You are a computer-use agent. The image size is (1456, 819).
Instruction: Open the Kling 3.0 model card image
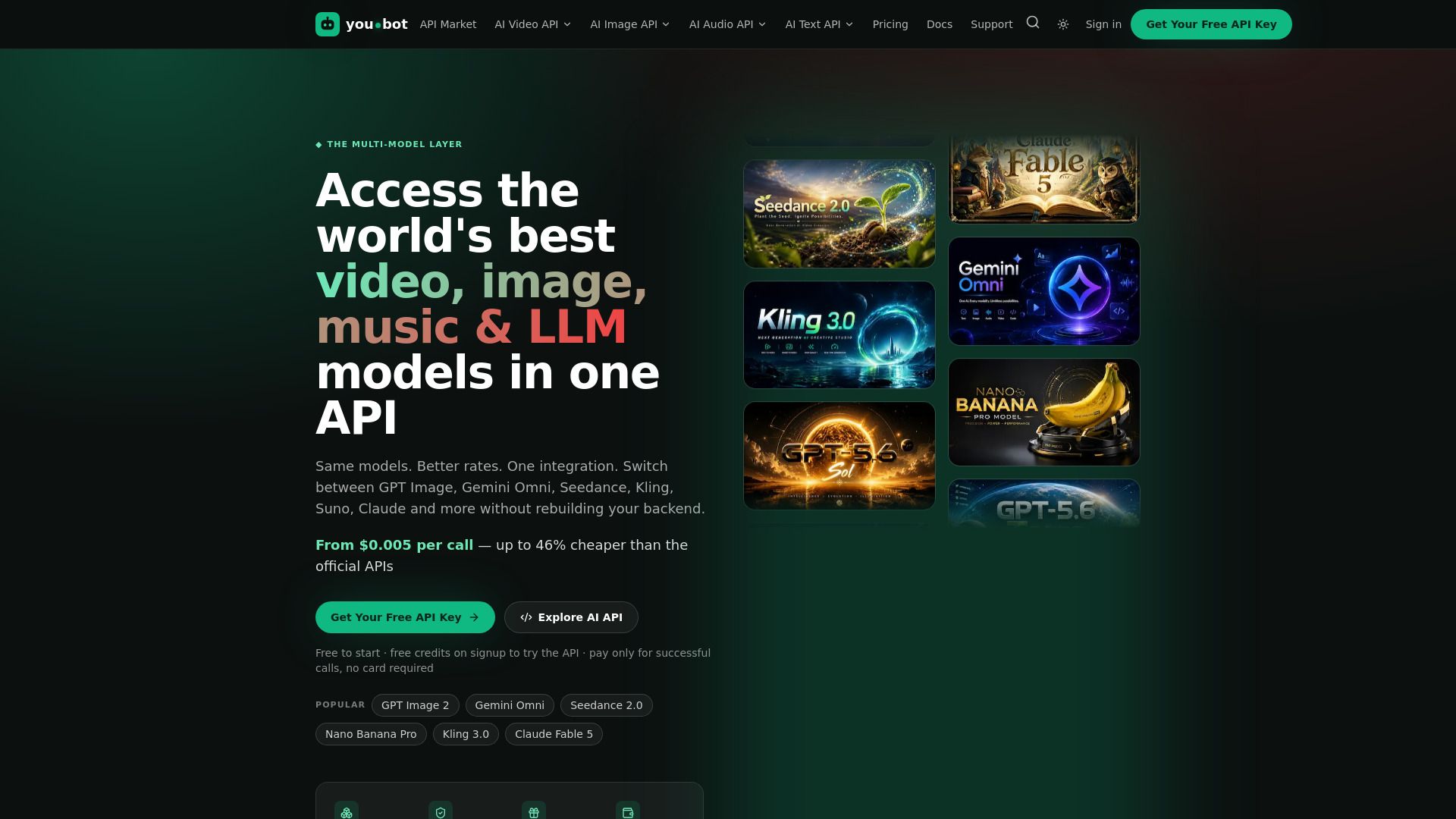point(839,335)
